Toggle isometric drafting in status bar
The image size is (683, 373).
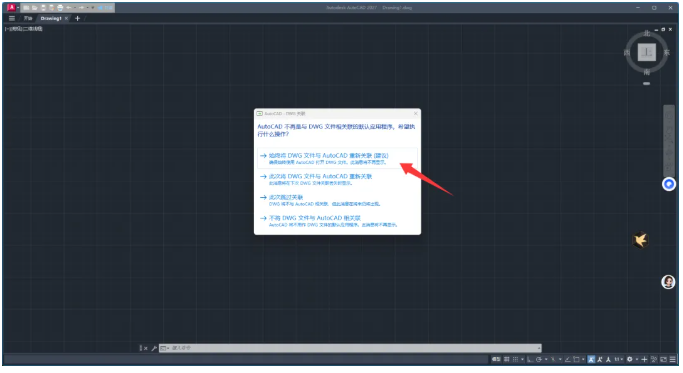553,359
